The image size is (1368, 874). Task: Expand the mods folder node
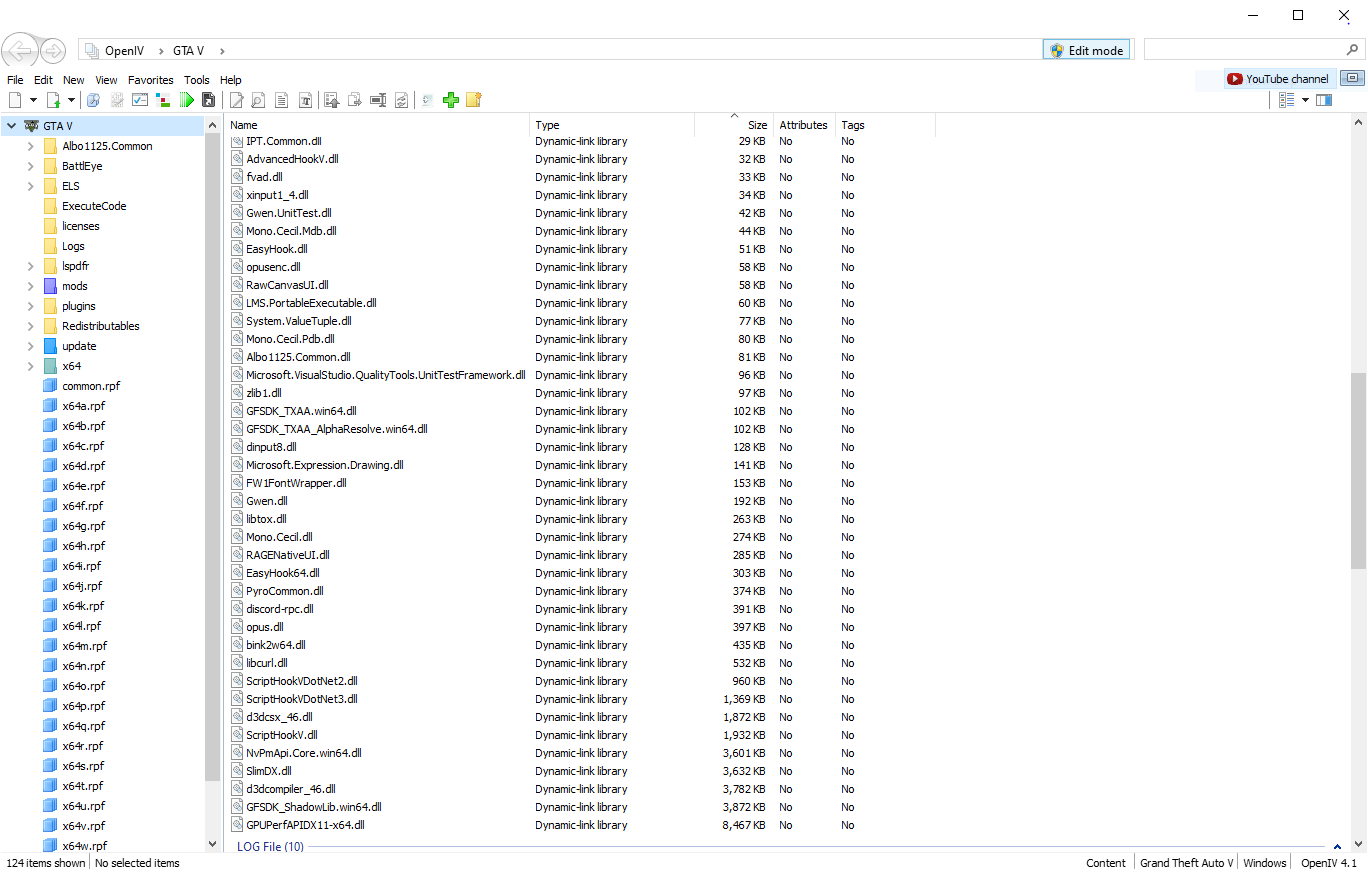(31, 286)
